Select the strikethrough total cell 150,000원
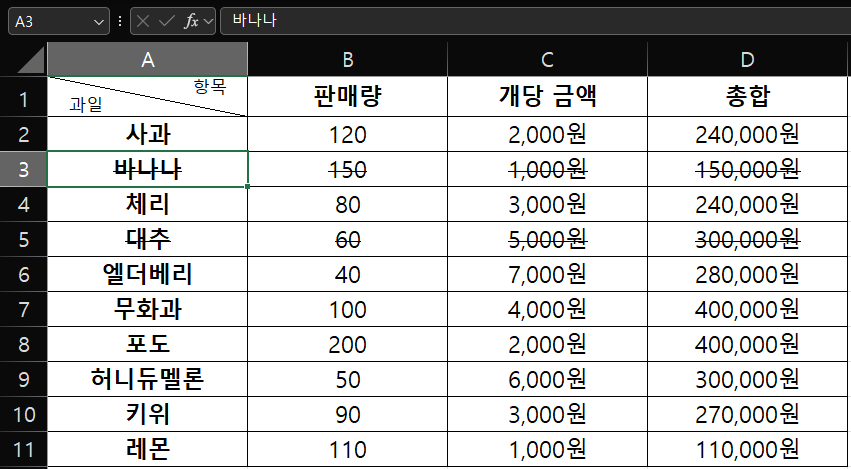Viewport: 851px width, 469px height. [x=747, y=169]
